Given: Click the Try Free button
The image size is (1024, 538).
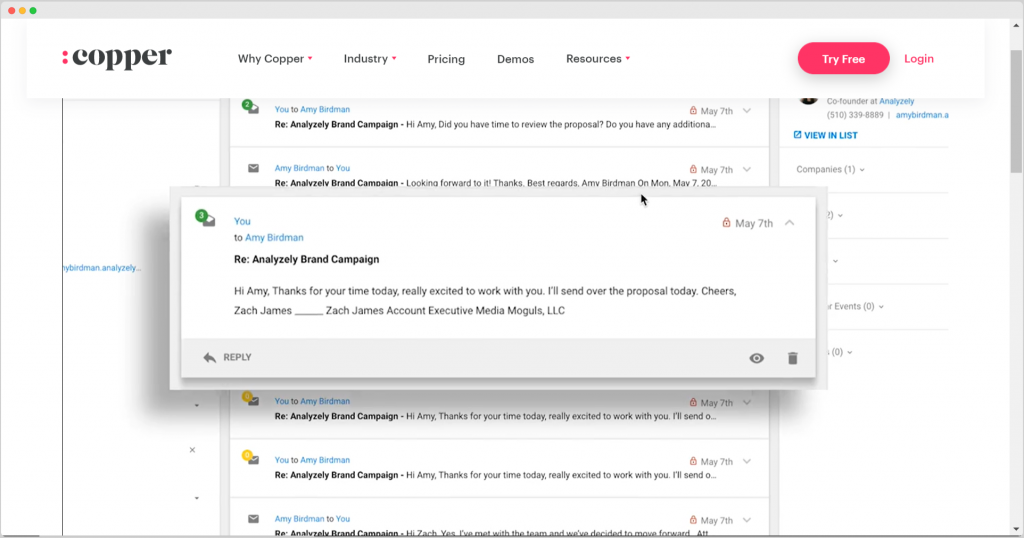Looking at the screenshot, I should click(843, 59).
